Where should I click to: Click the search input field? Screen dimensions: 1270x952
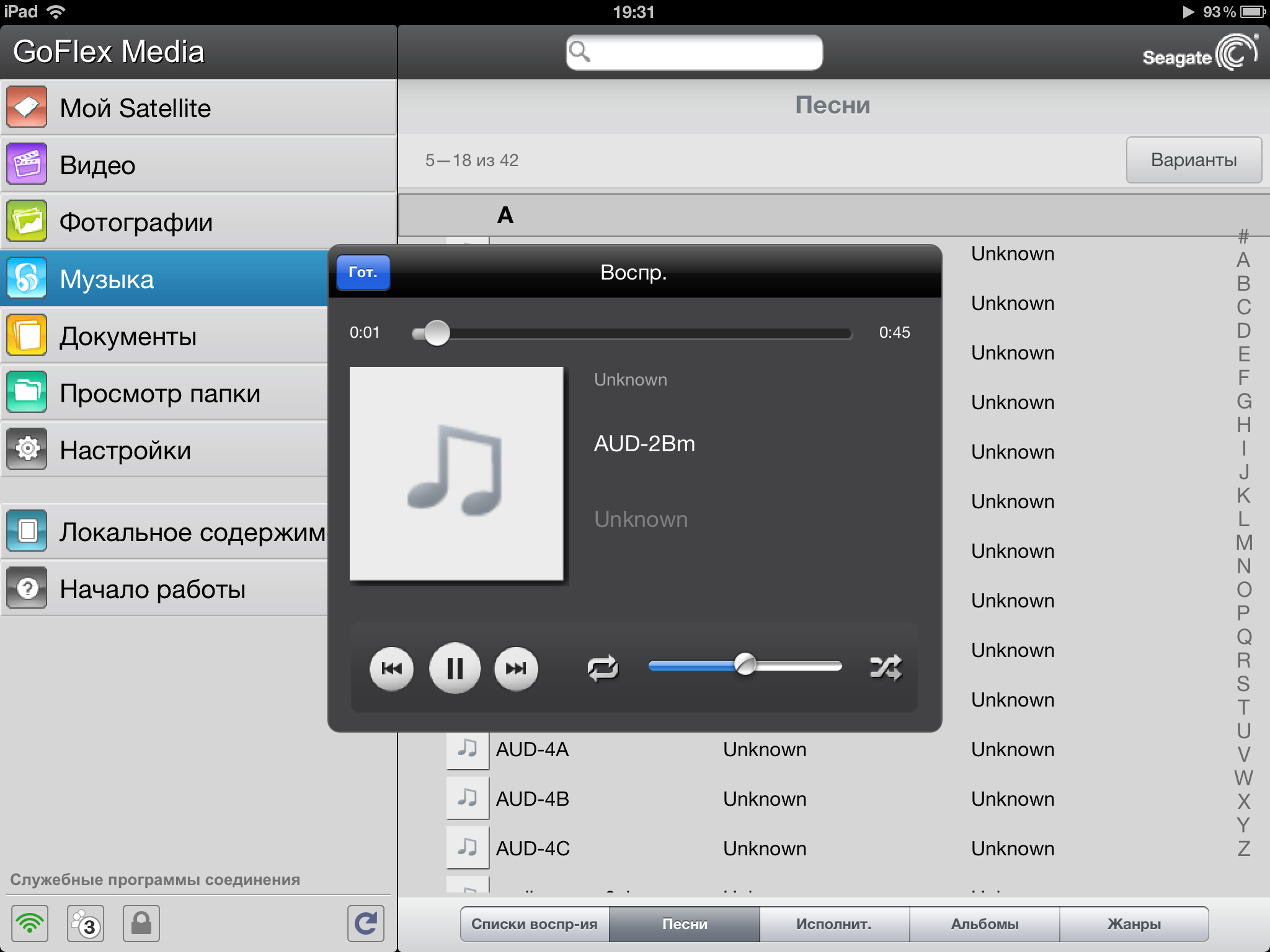[695, 52]
